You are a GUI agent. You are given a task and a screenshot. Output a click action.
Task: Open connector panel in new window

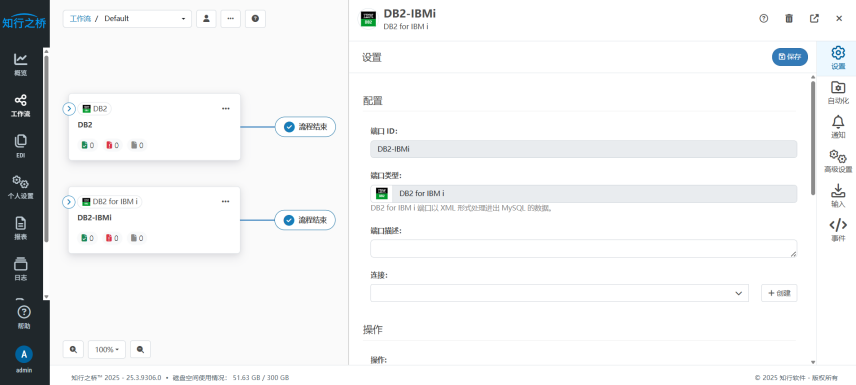814,19
